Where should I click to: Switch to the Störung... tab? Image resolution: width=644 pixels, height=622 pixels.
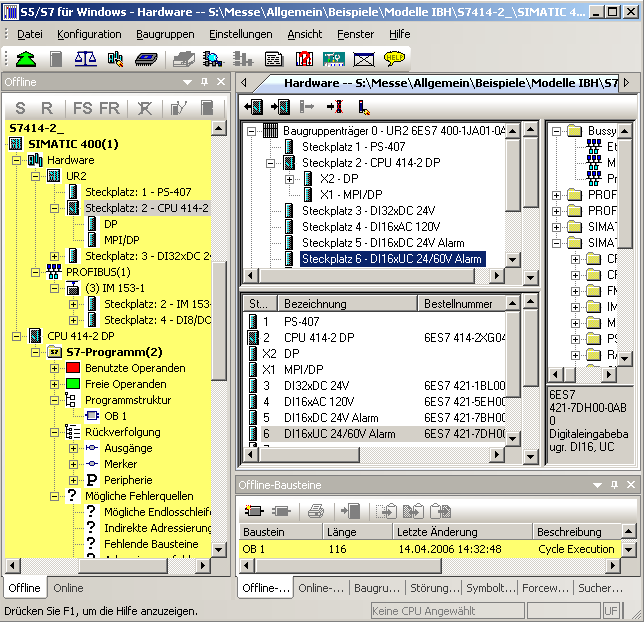pos(434,588)
